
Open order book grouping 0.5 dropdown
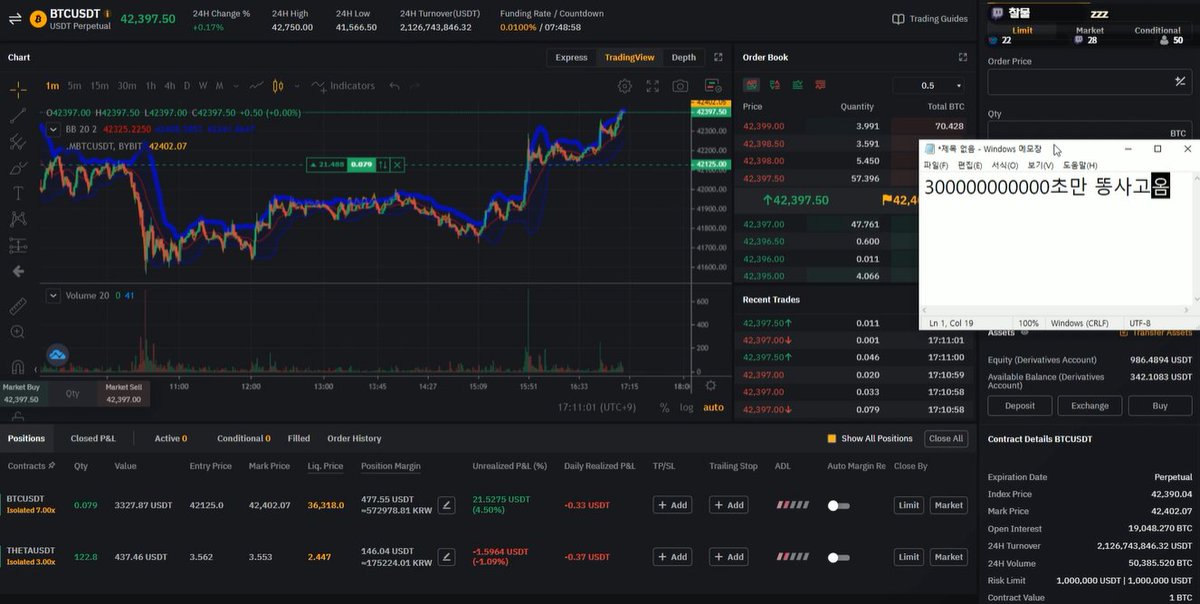pyautogui.click(x=928, y=85)
